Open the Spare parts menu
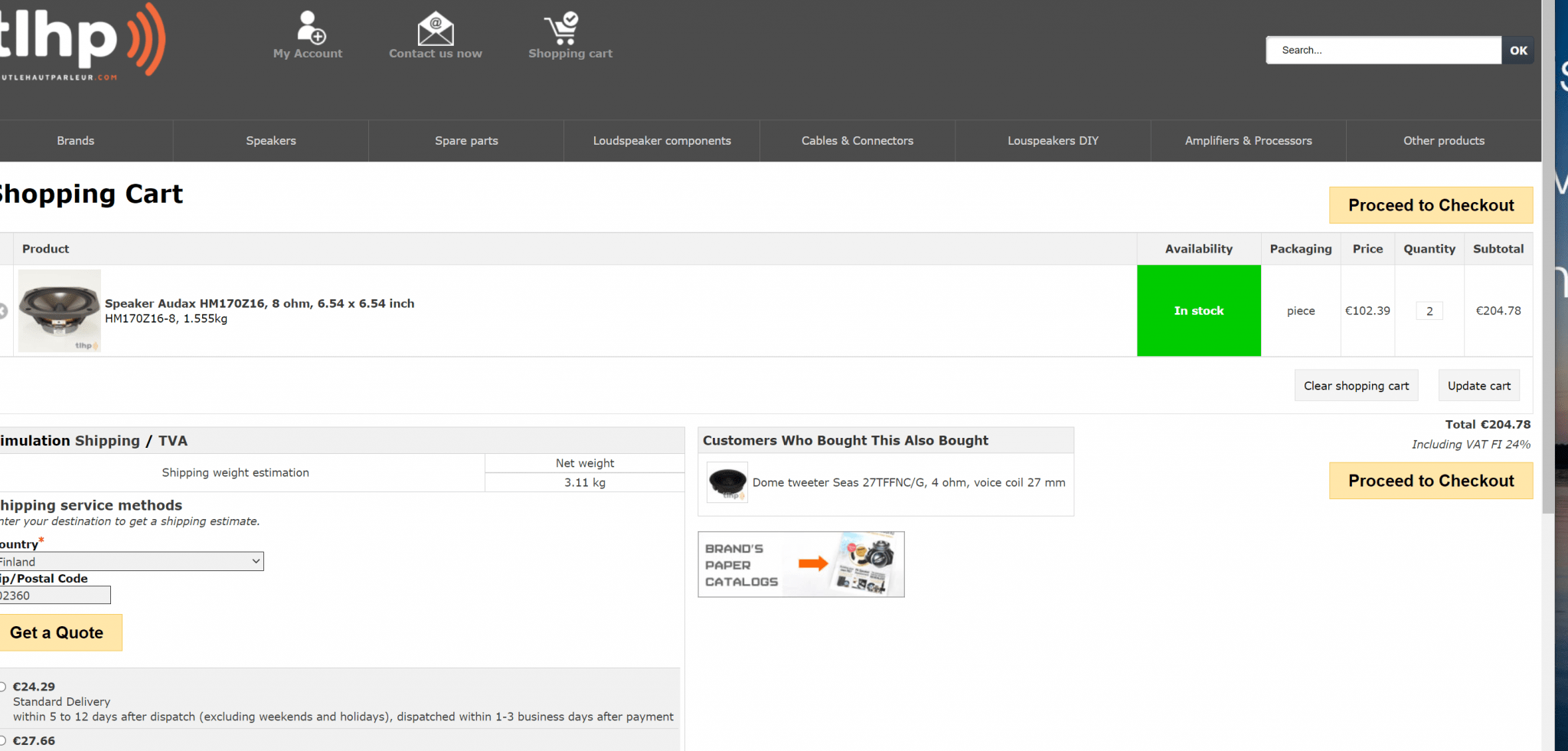Screen dimensions: 1568x751 point(466,141)
